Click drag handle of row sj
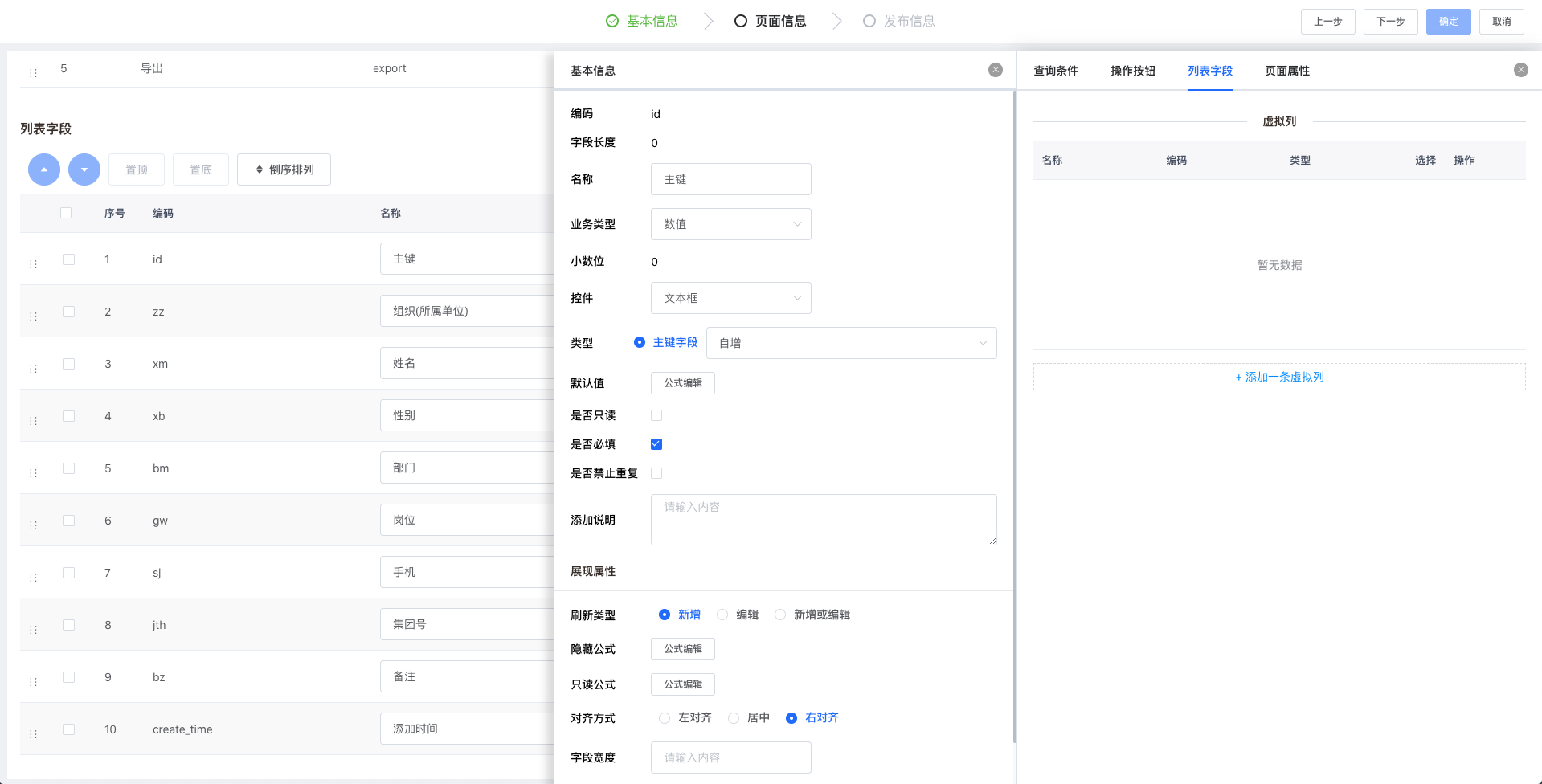This screenshot has height=784, width=1542. tap(33, 577)
